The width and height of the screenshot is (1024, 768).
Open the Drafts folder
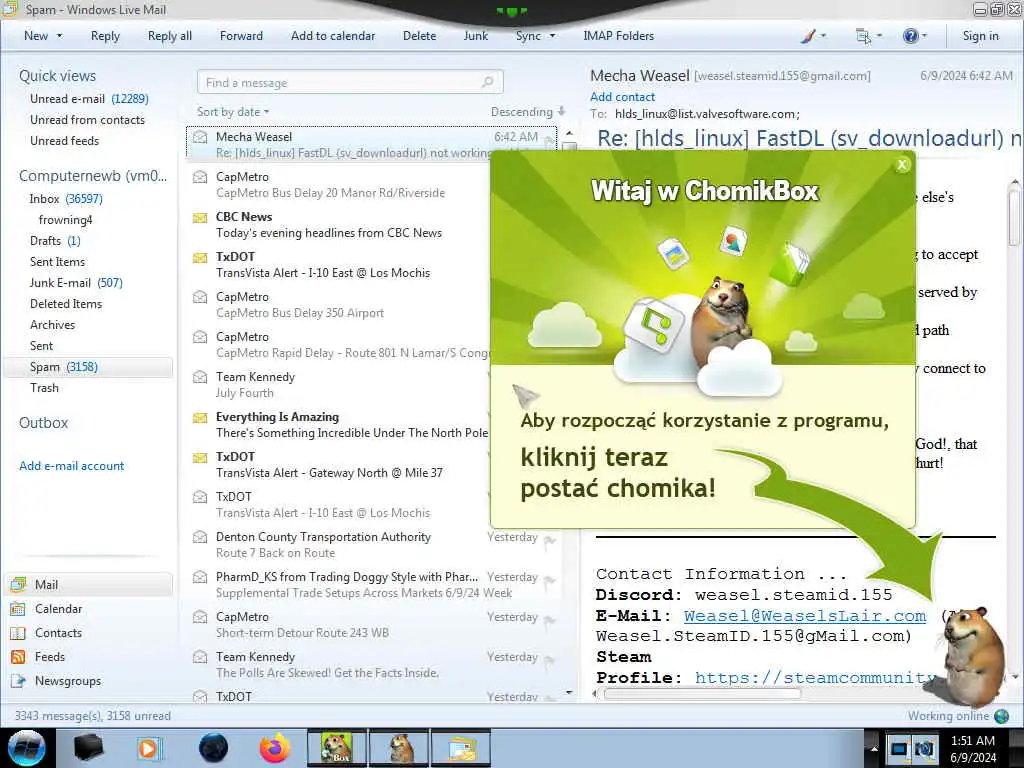[x=55, y=240]
